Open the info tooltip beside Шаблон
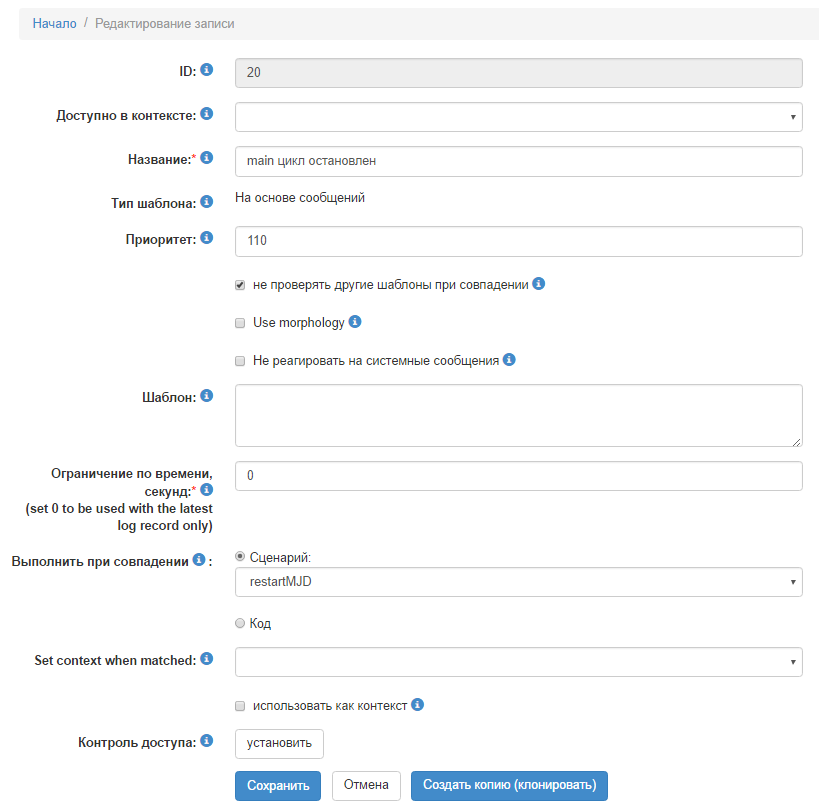 click(x=206, y=395)
